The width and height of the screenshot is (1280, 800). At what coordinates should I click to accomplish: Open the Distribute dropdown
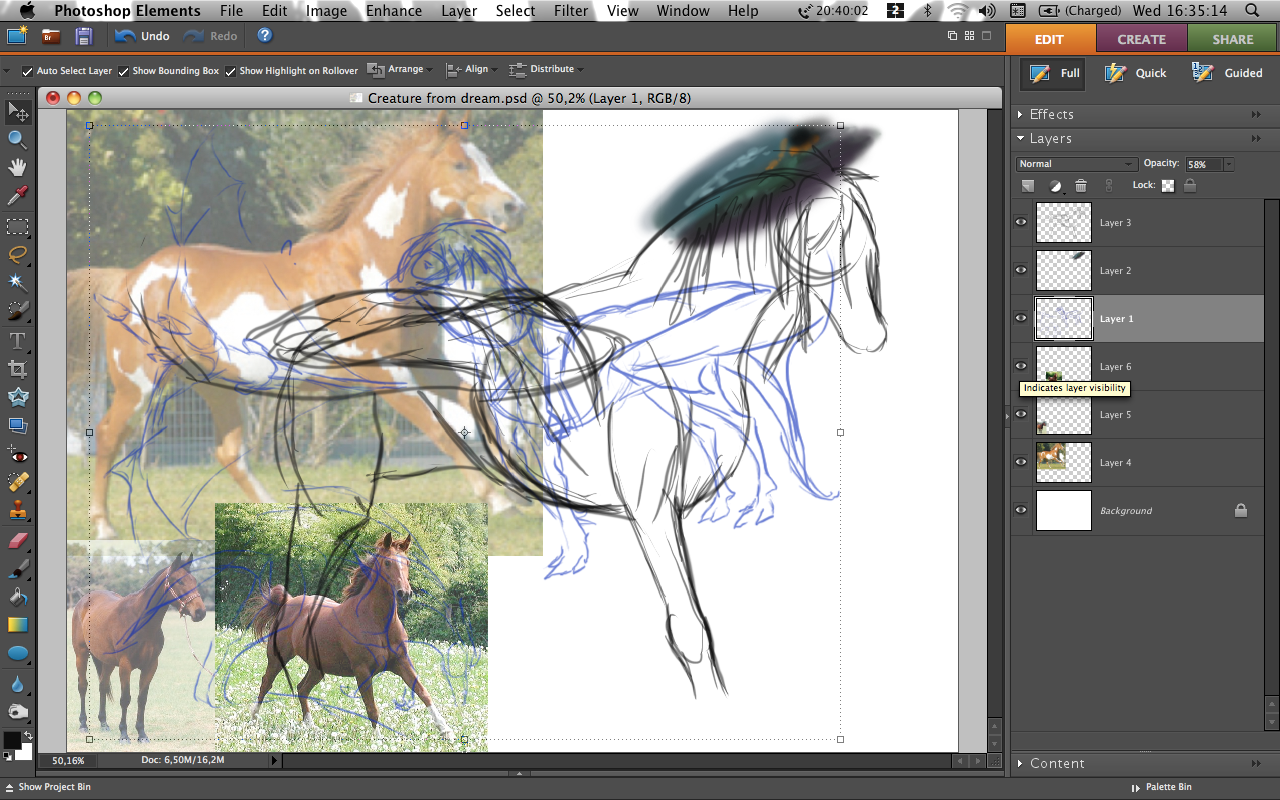click(546, 70)
